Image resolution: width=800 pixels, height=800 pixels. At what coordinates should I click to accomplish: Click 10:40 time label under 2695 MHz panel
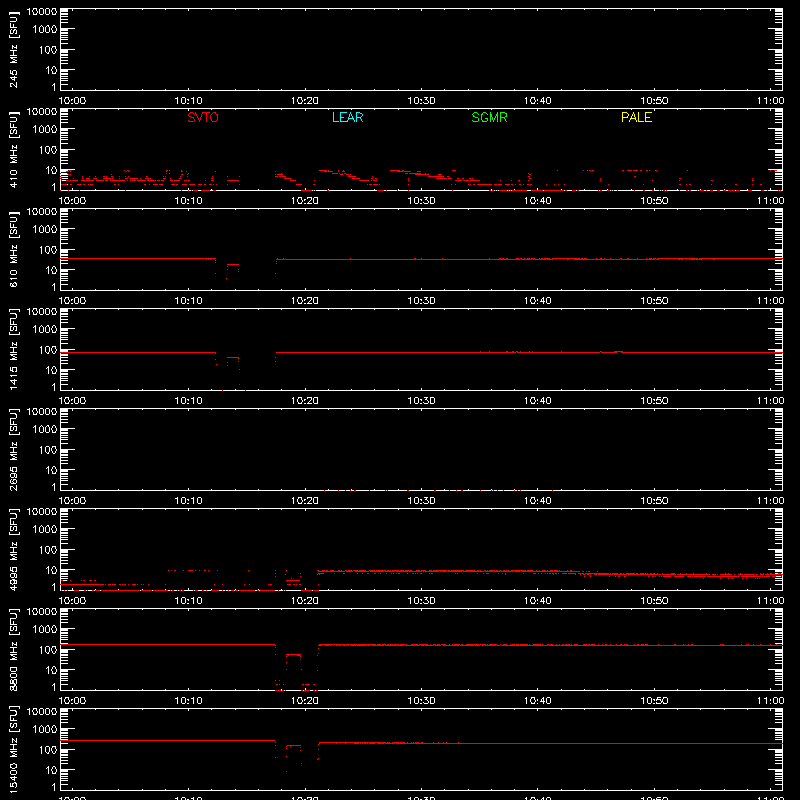tap(538, 501)
